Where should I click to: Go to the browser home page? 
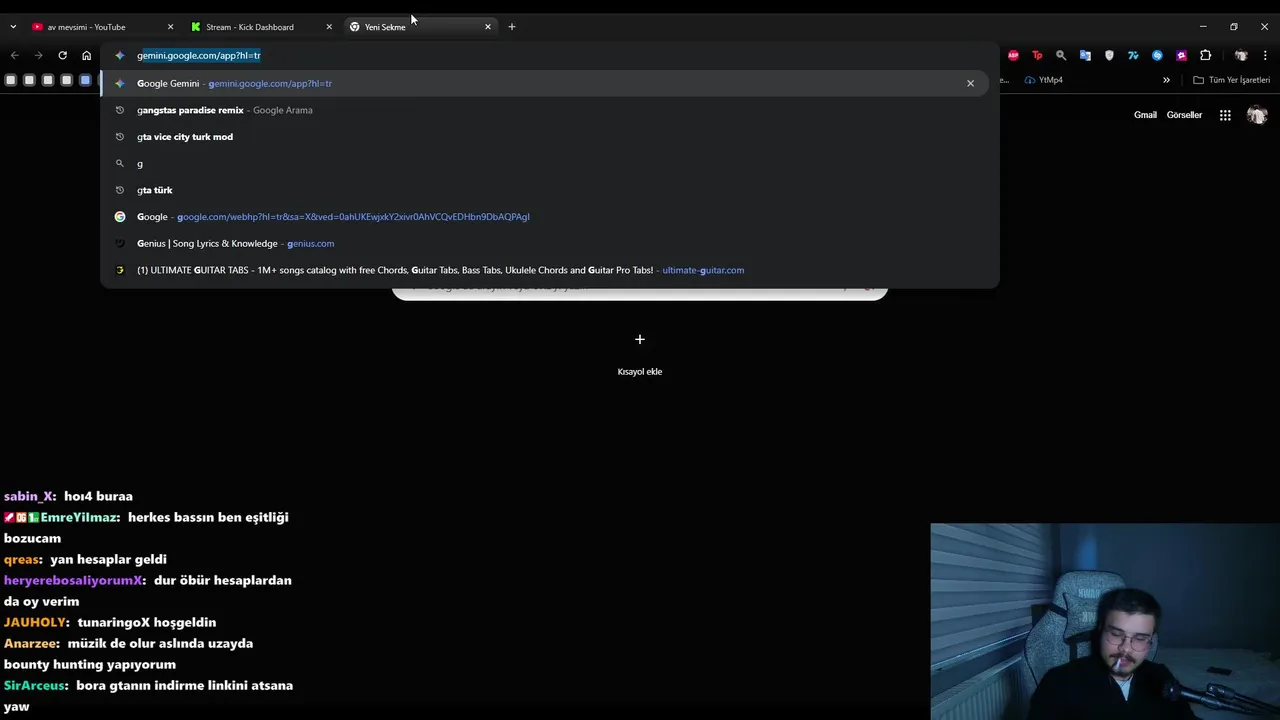[x=86, y=55]
